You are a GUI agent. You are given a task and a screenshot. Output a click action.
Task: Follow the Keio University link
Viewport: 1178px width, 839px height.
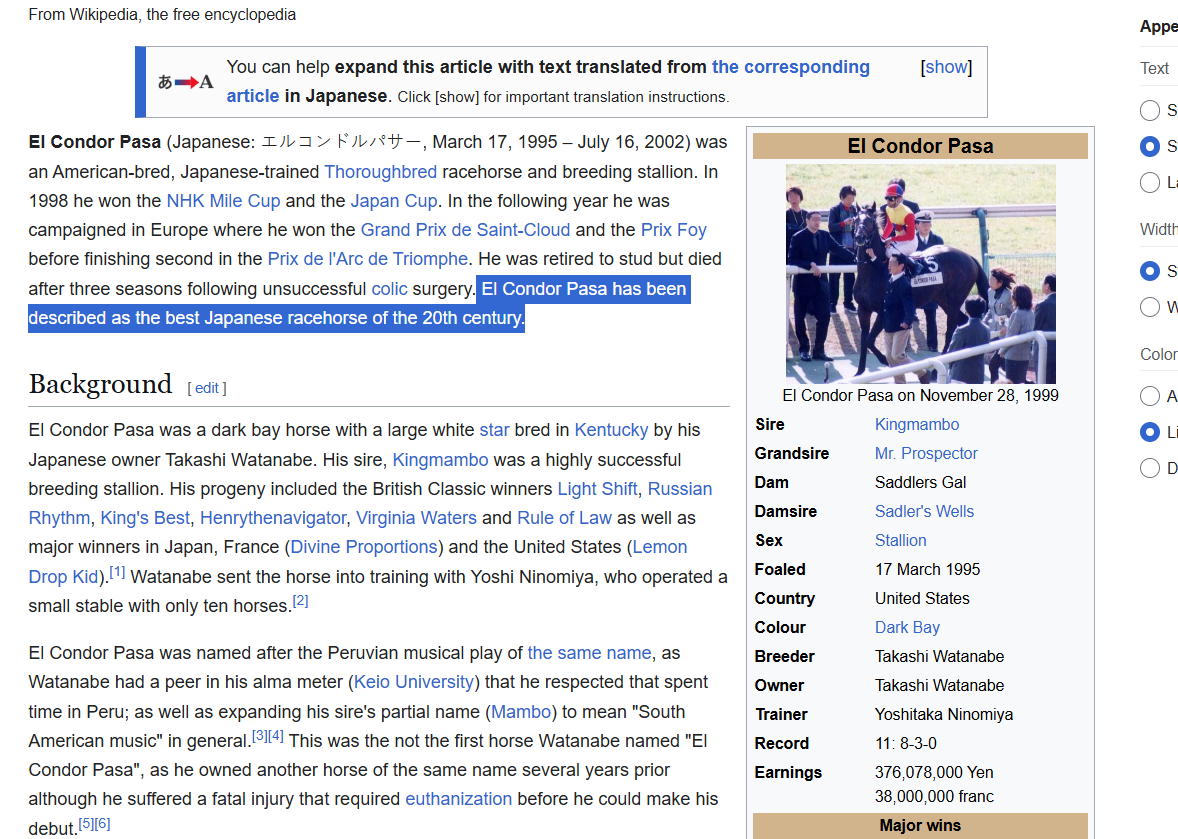414,682
